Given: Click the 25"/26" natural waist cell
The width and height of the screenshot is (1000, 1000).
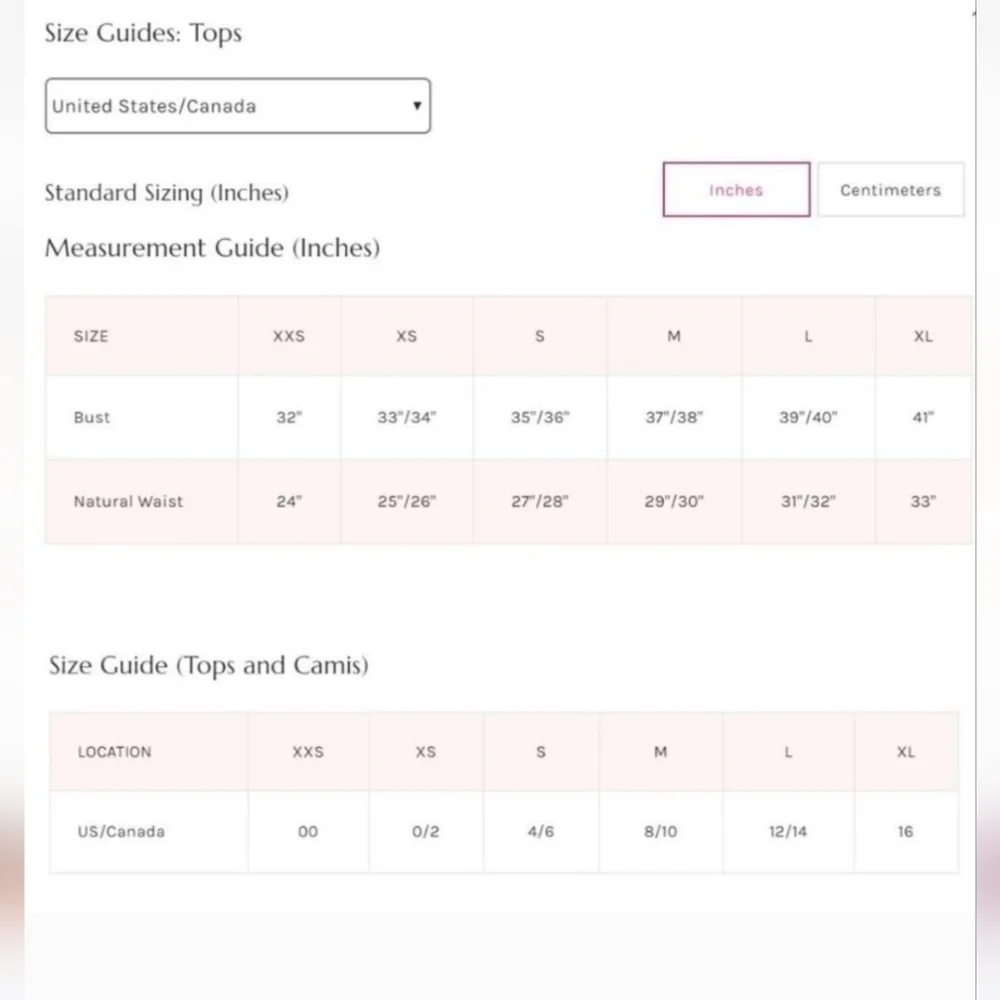Looking at the screenshot, I should point(407,501).
